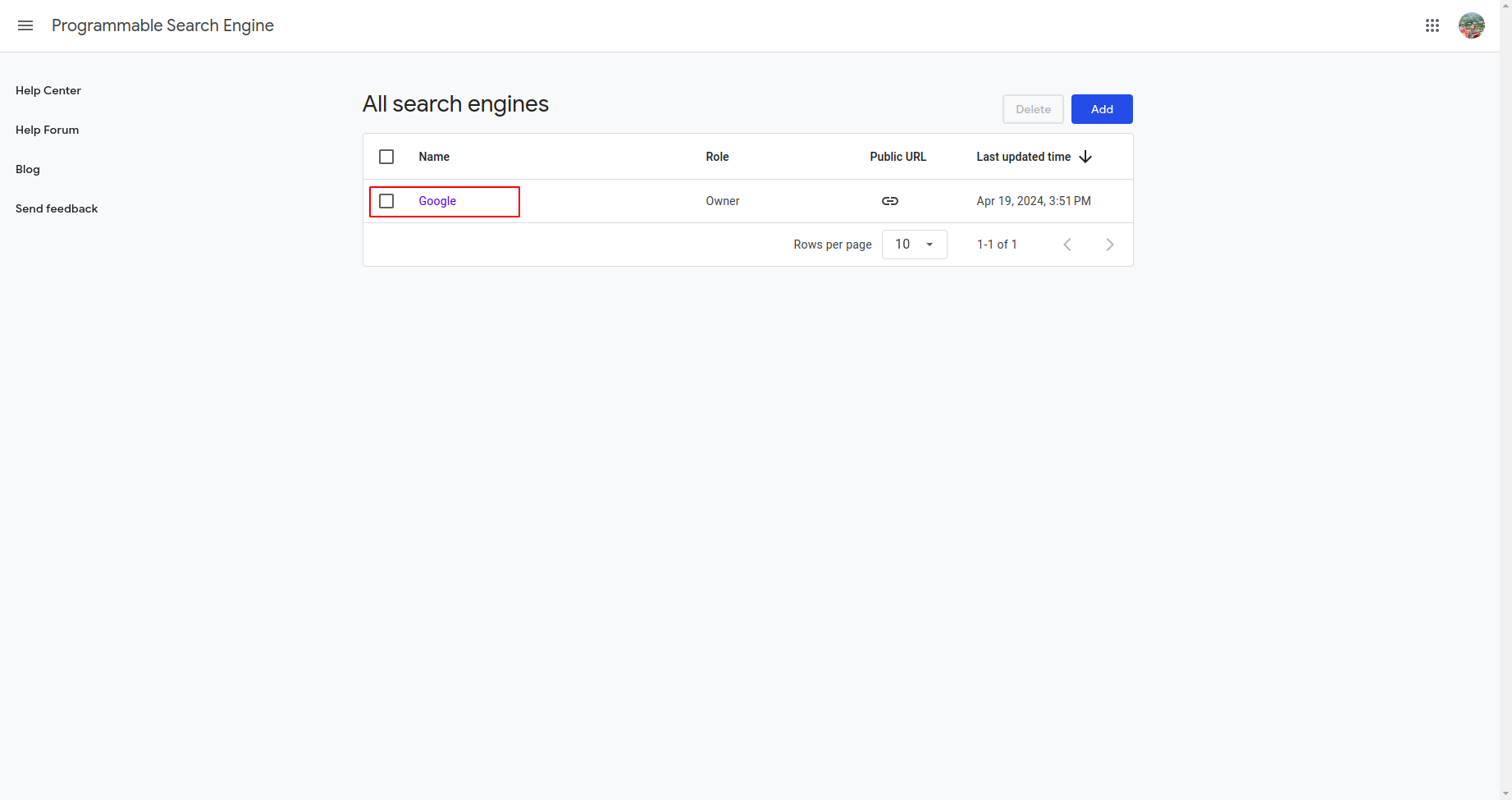
Task: Open the hamburger main menu
Action: (25, 25)
